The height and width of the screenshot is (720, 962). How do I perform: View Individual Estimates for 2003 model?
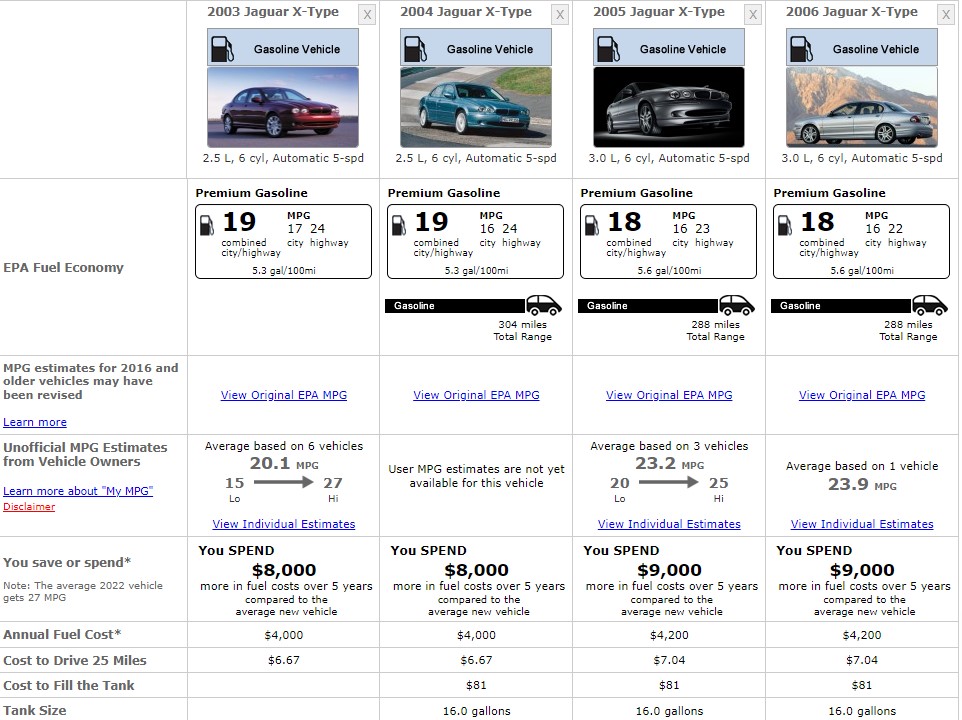coord(283,524)
